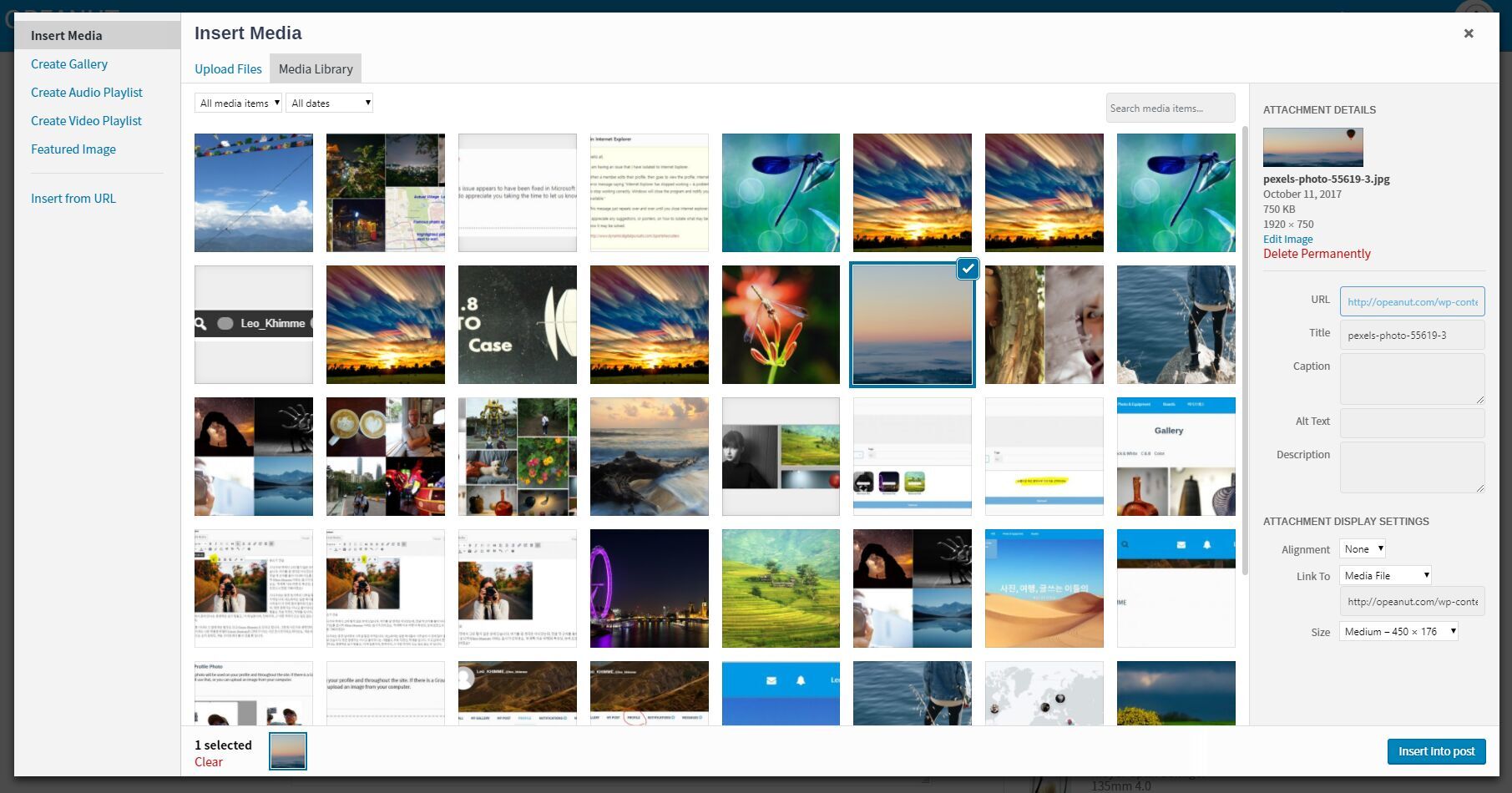Select the prayer flags sky thumbnail
The image size is (1512, 793).
click(x=254, y=193)
